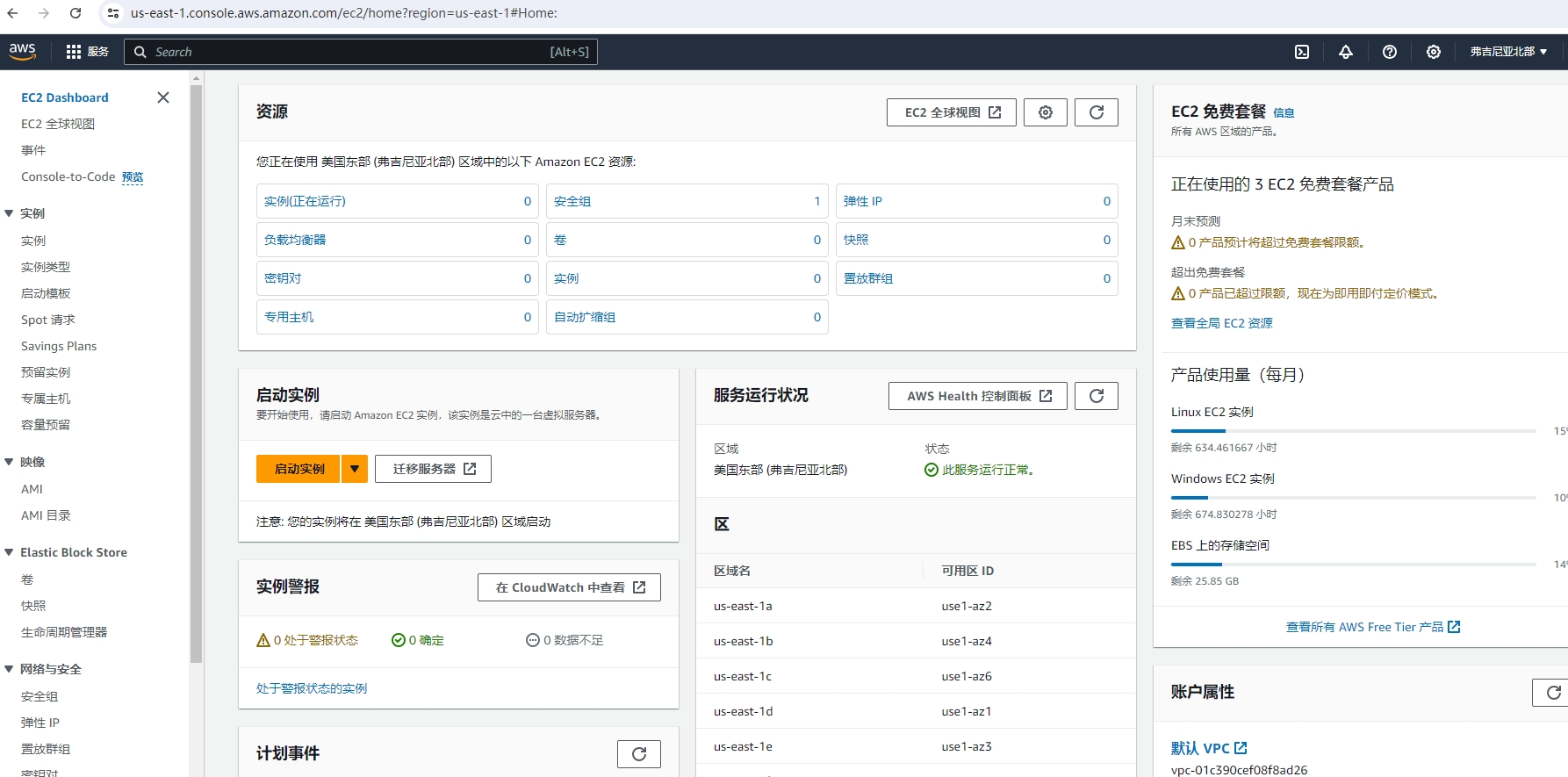Click the month-end forecast warning icon
The height and width of the screenshot is (777, 1568).
point(1178,242)
